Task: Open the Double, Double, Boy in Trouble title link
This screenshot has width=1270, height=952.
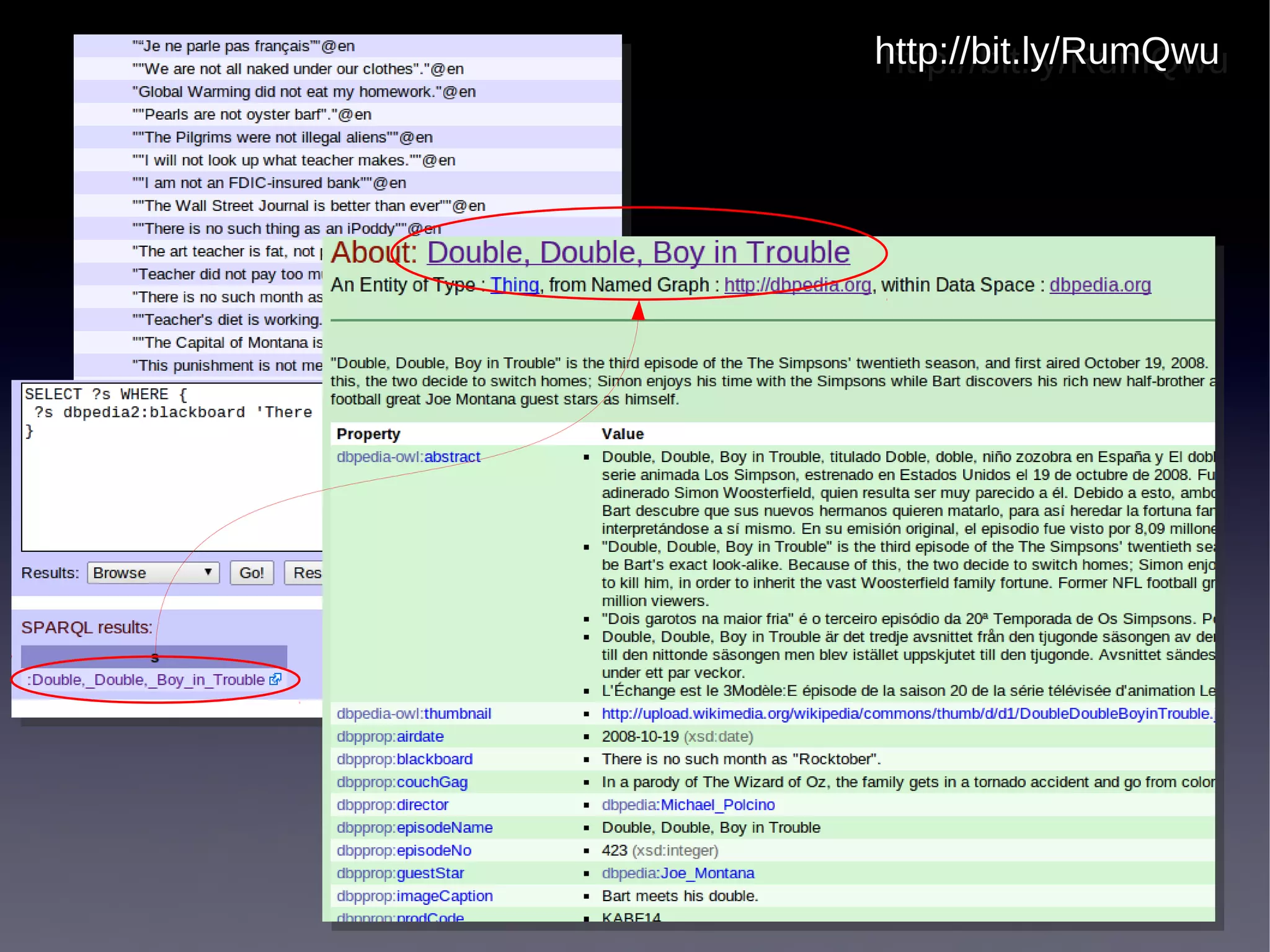Action: coord(637,252)
